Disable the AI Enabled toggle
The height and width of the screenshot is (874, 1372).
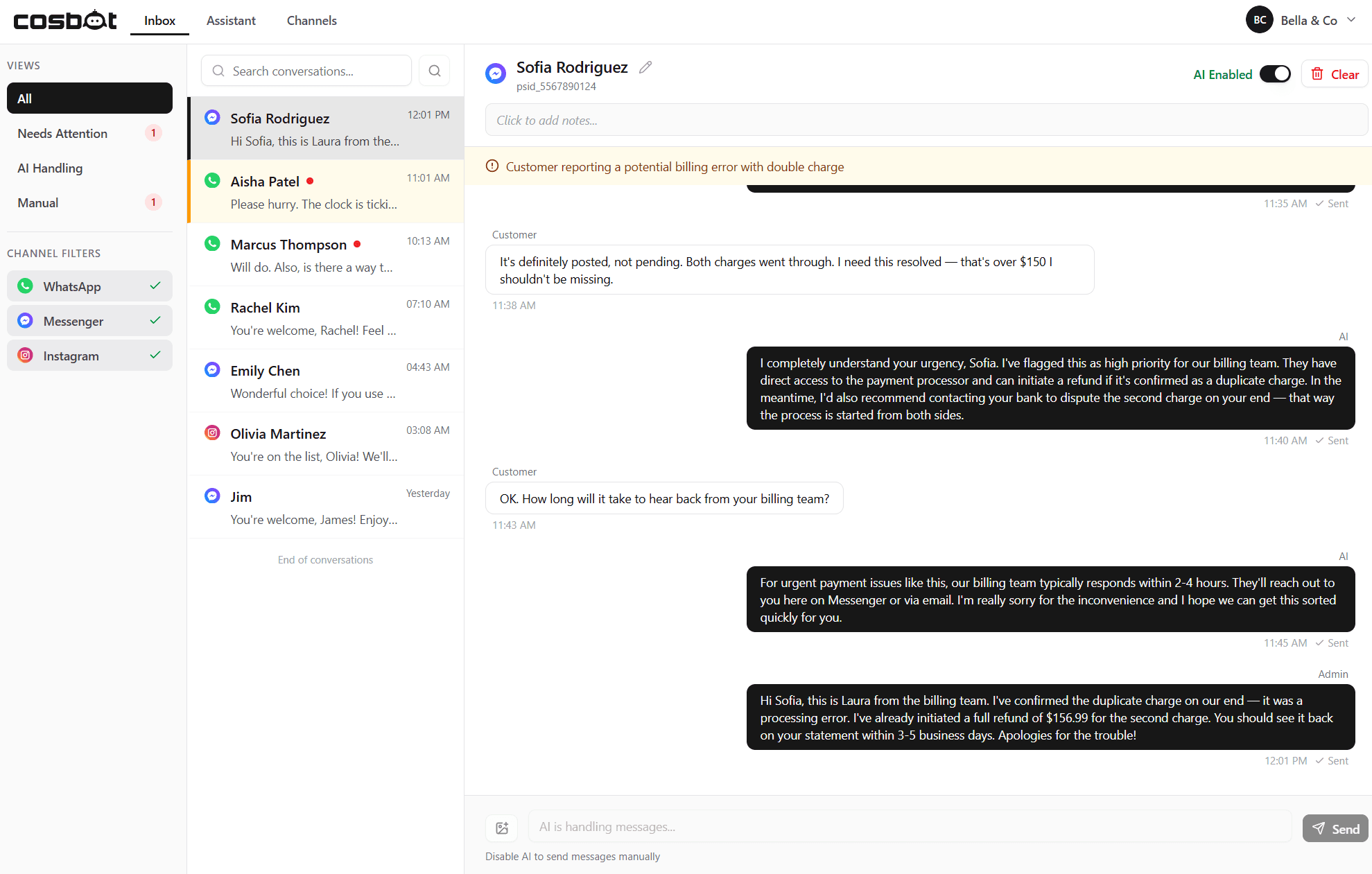click(x=1275, y=73)
